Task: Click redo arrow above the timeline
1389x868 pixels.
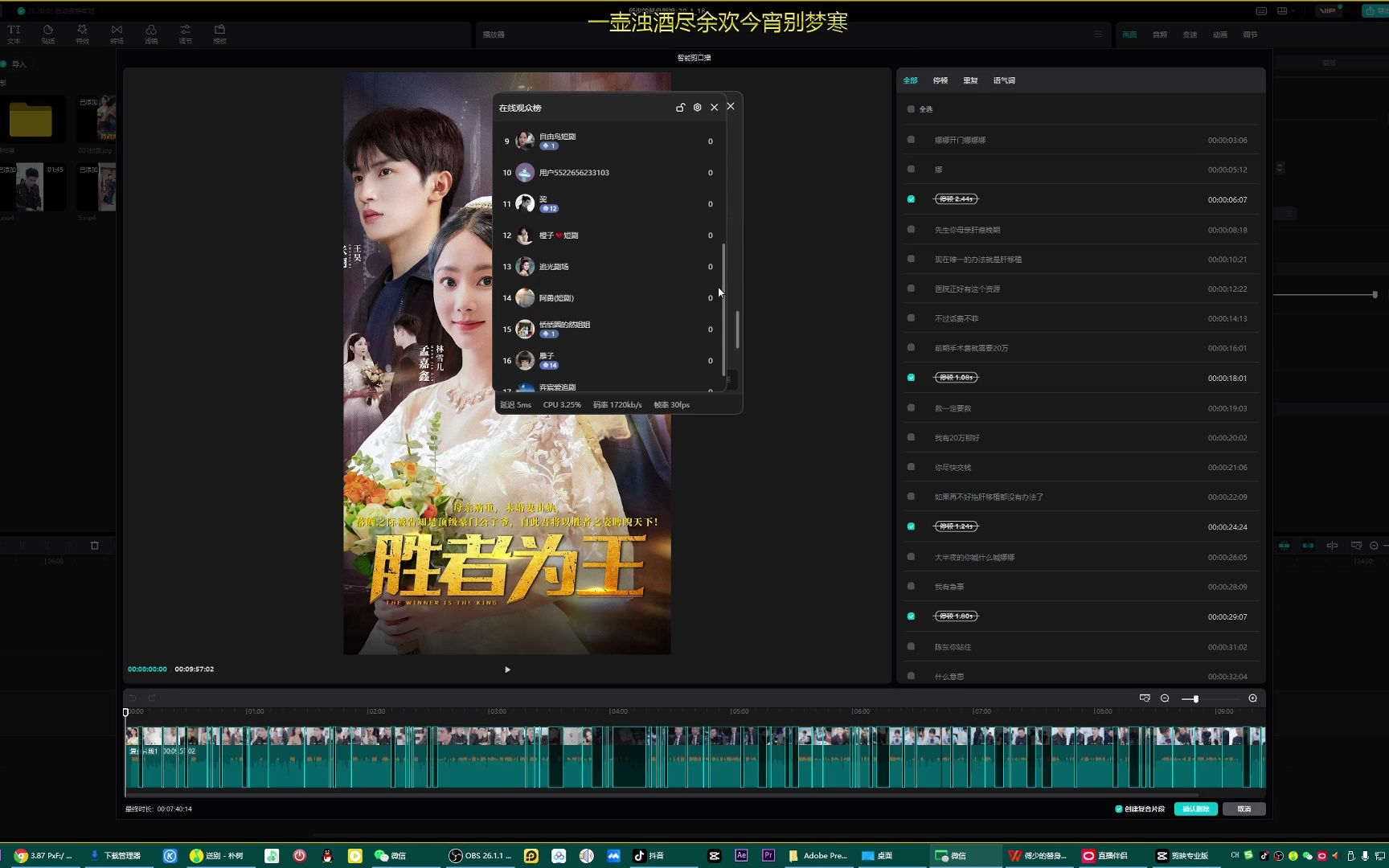Action: [x=152, y=698]
